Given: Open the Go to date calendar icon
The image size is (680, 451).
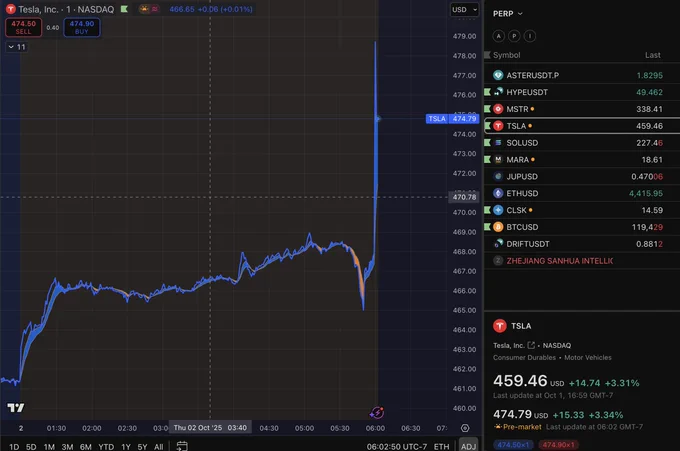Looking at the screenshot, I should tap(182, 446).
